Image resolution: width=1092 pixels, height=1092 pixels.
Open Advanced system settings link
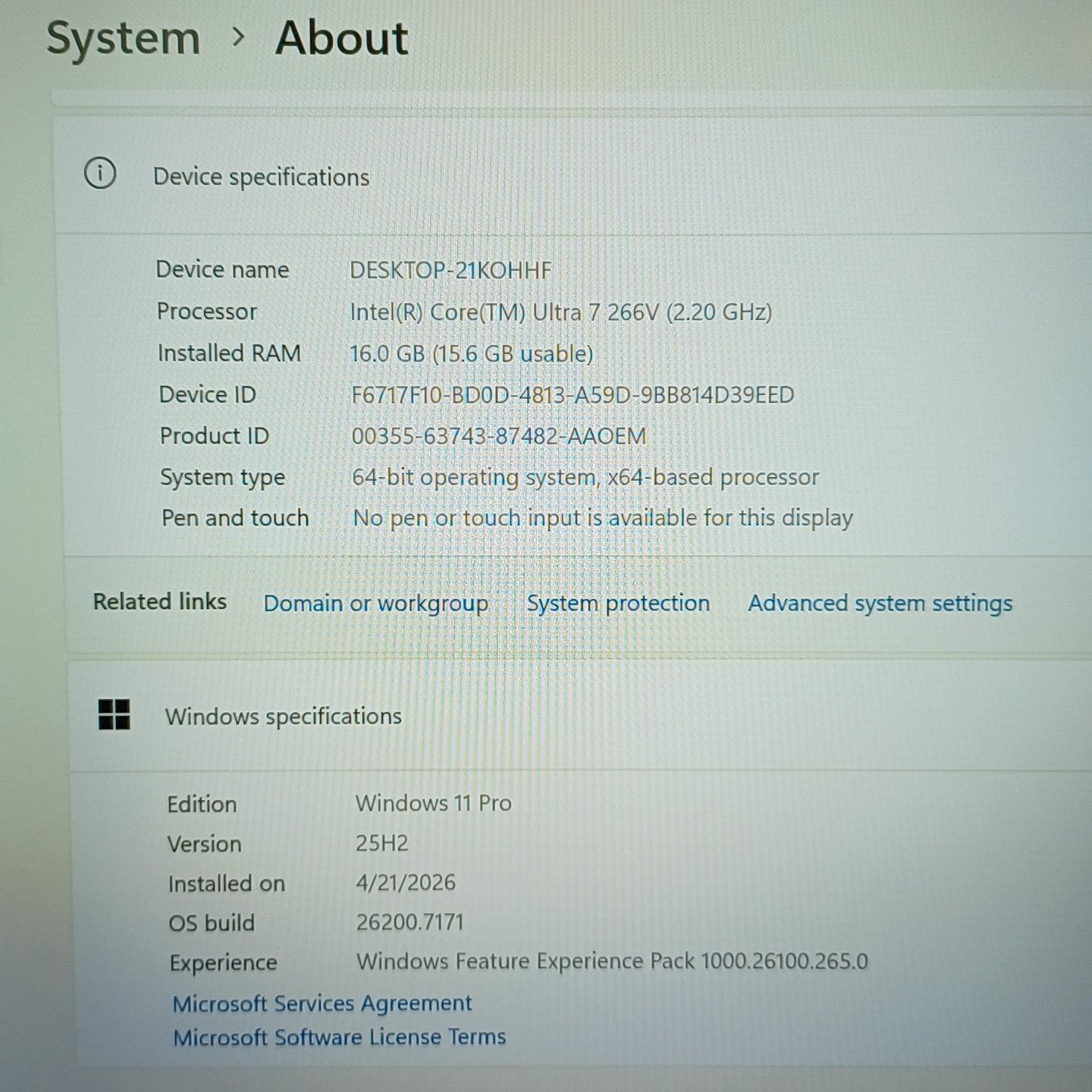(880, 604)
